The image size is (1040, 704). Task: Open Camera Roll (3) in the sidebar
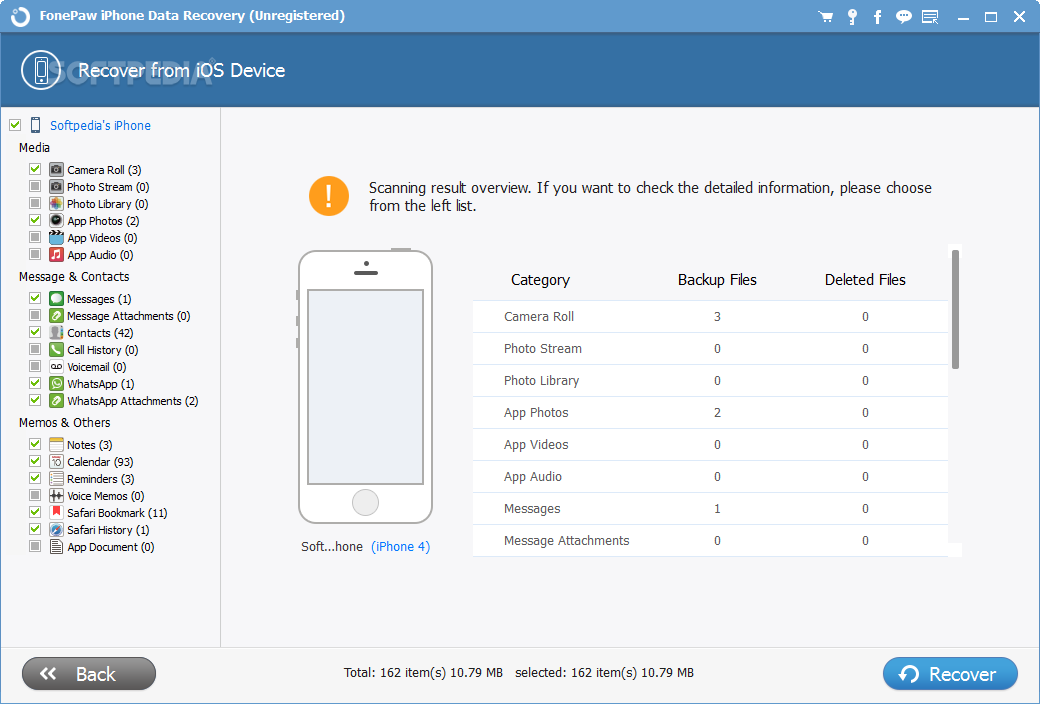pyautogui.click(x=104, y=170)
